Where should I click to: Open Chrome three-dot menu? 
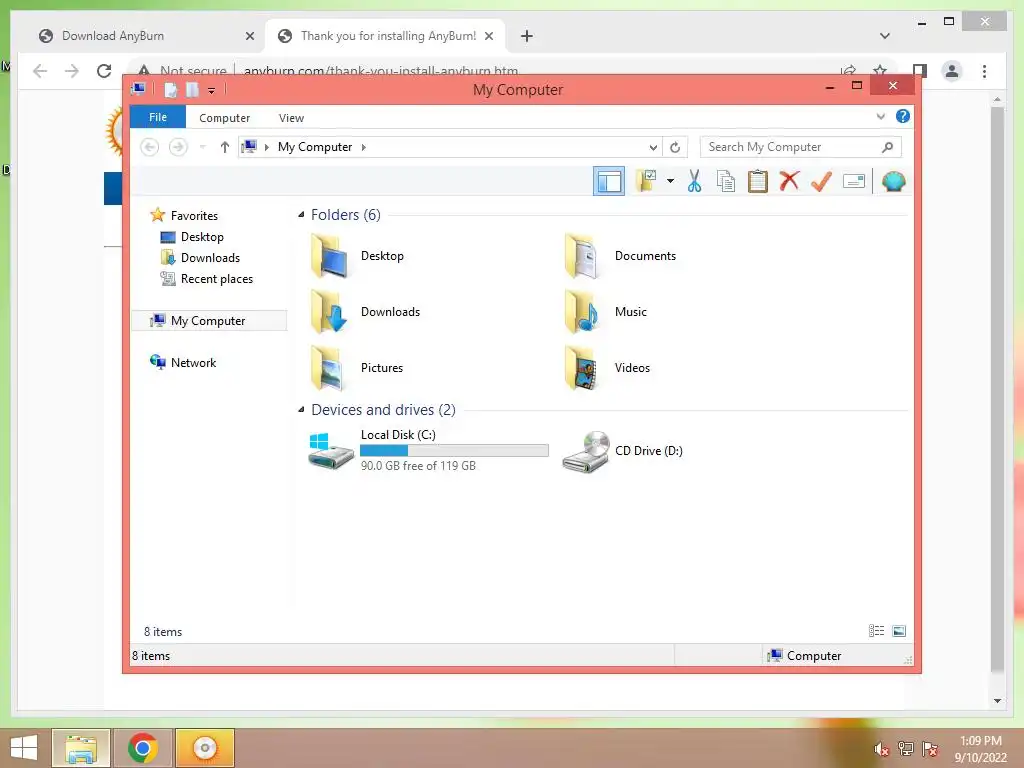[984, 71]
